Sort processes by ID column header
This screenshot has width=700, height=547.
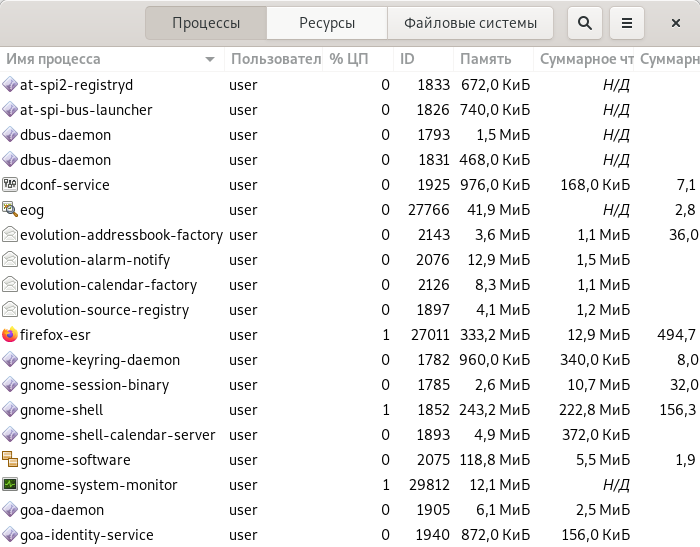[x=408, y=59]
